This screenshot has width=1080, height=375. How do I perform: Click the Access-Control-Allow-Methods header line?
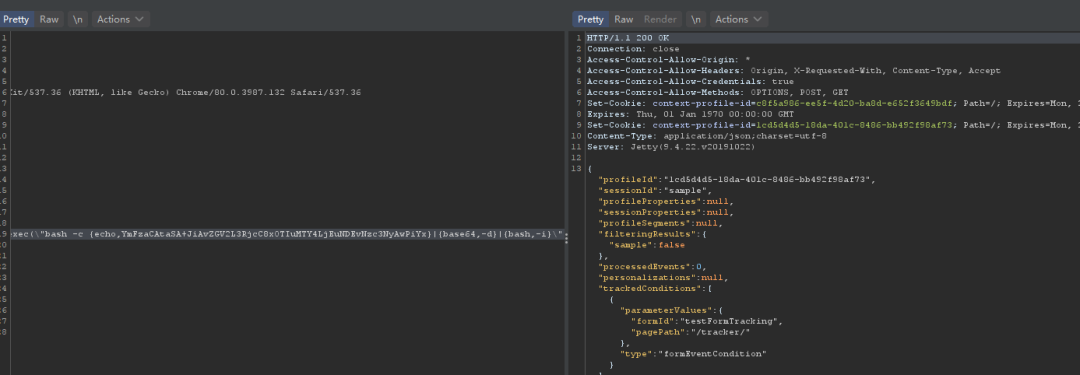(718, 92)
